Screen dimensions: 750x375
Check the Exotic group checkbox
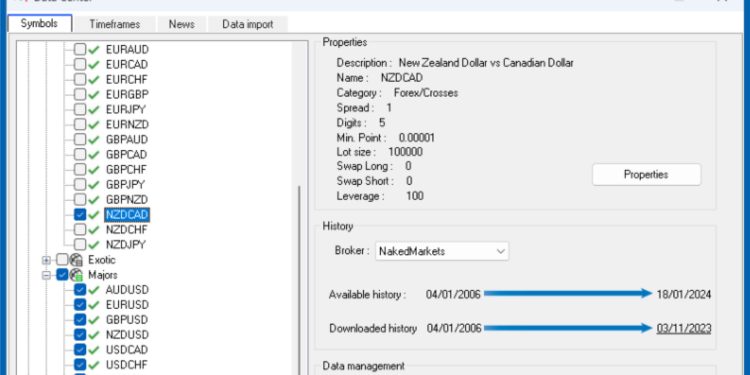[62, 260]
